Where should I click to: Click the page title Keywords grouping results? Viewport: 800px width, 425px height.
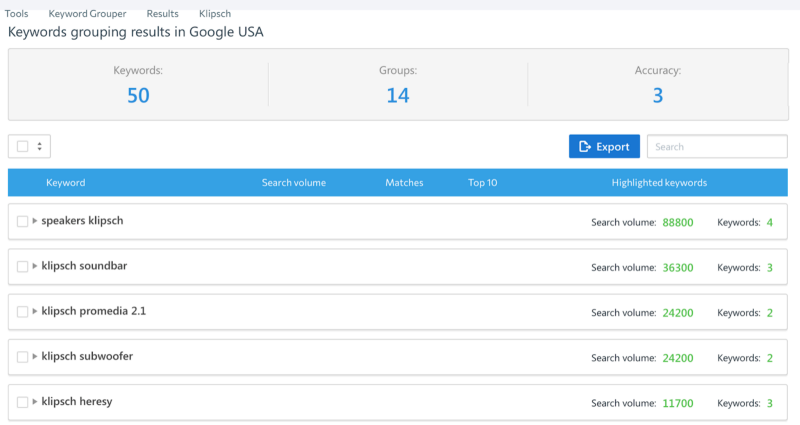tap(135, 32)
